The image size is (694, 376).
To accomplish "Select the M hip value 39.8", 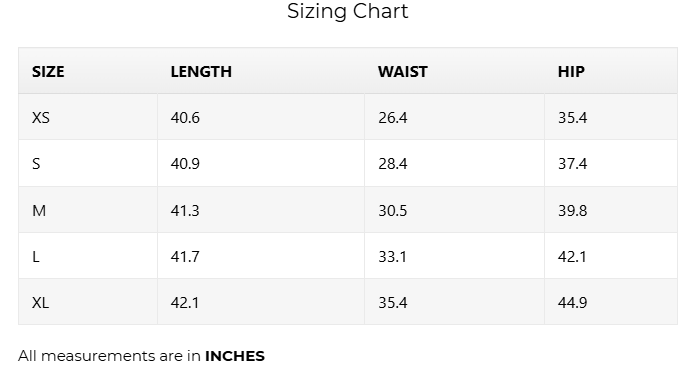I will 572,211.
